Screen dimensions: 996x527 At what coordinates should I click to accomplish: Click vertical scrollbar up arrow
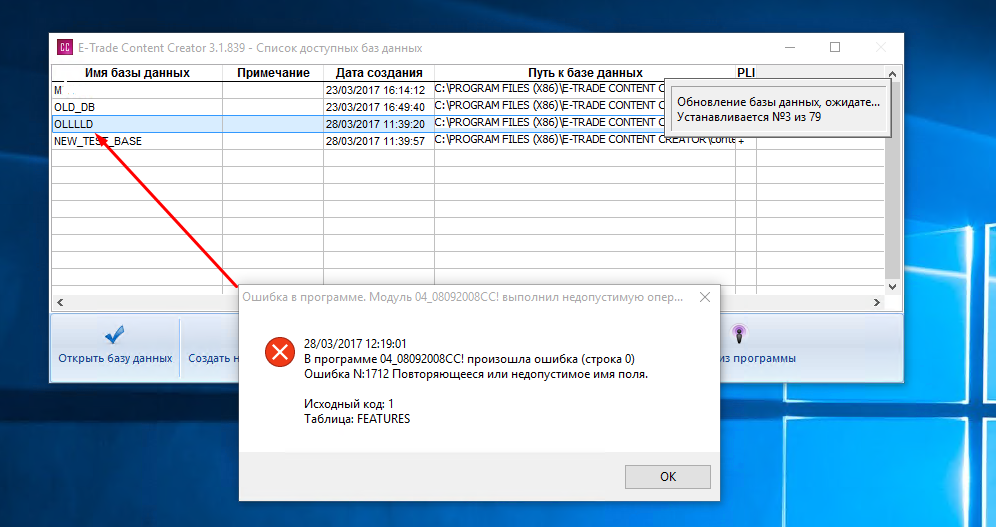click(x=892, y=74)
